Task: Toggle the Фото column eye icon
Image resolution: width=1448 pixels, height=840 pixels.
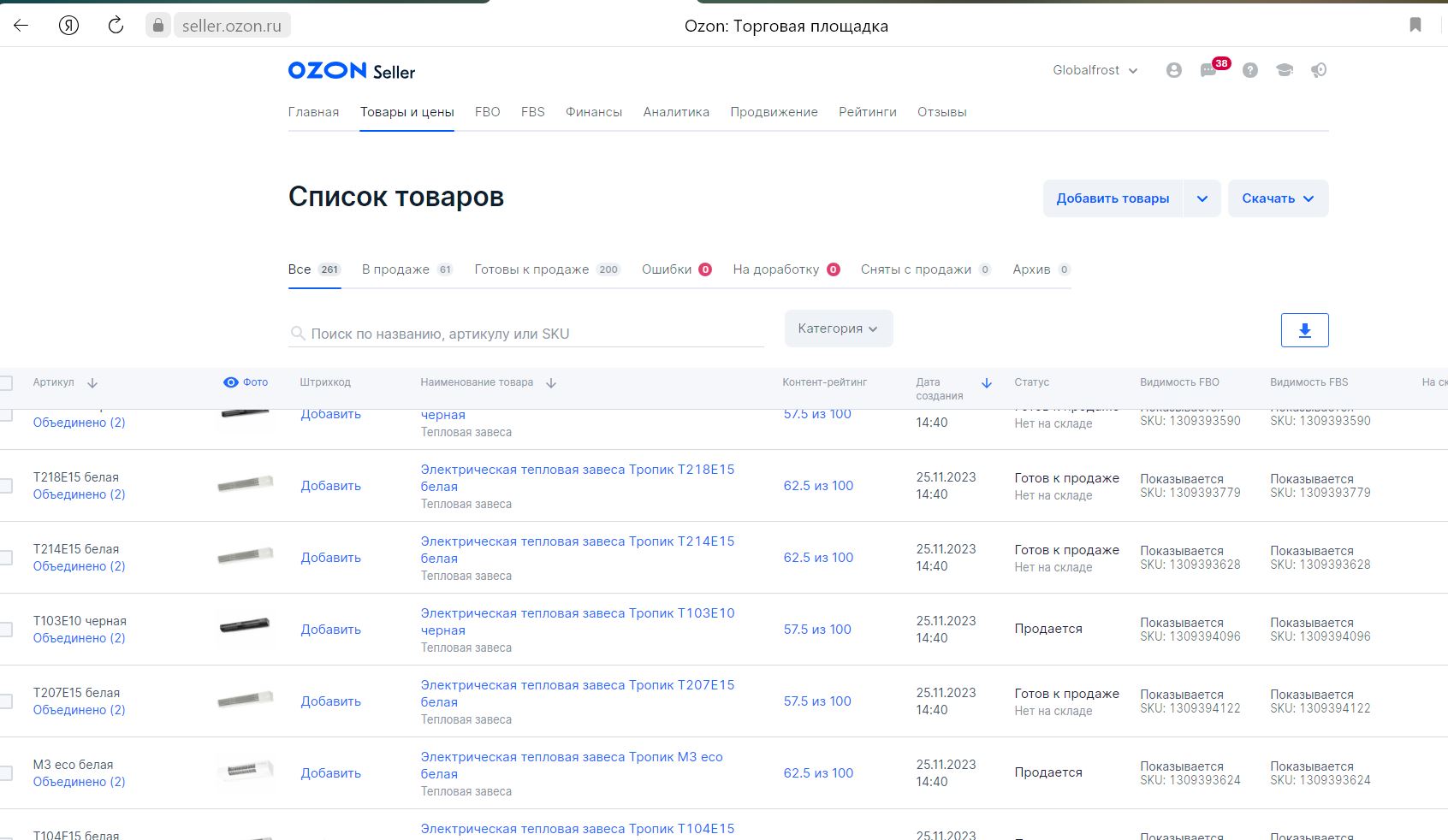Action: click(x=231, y=382)
